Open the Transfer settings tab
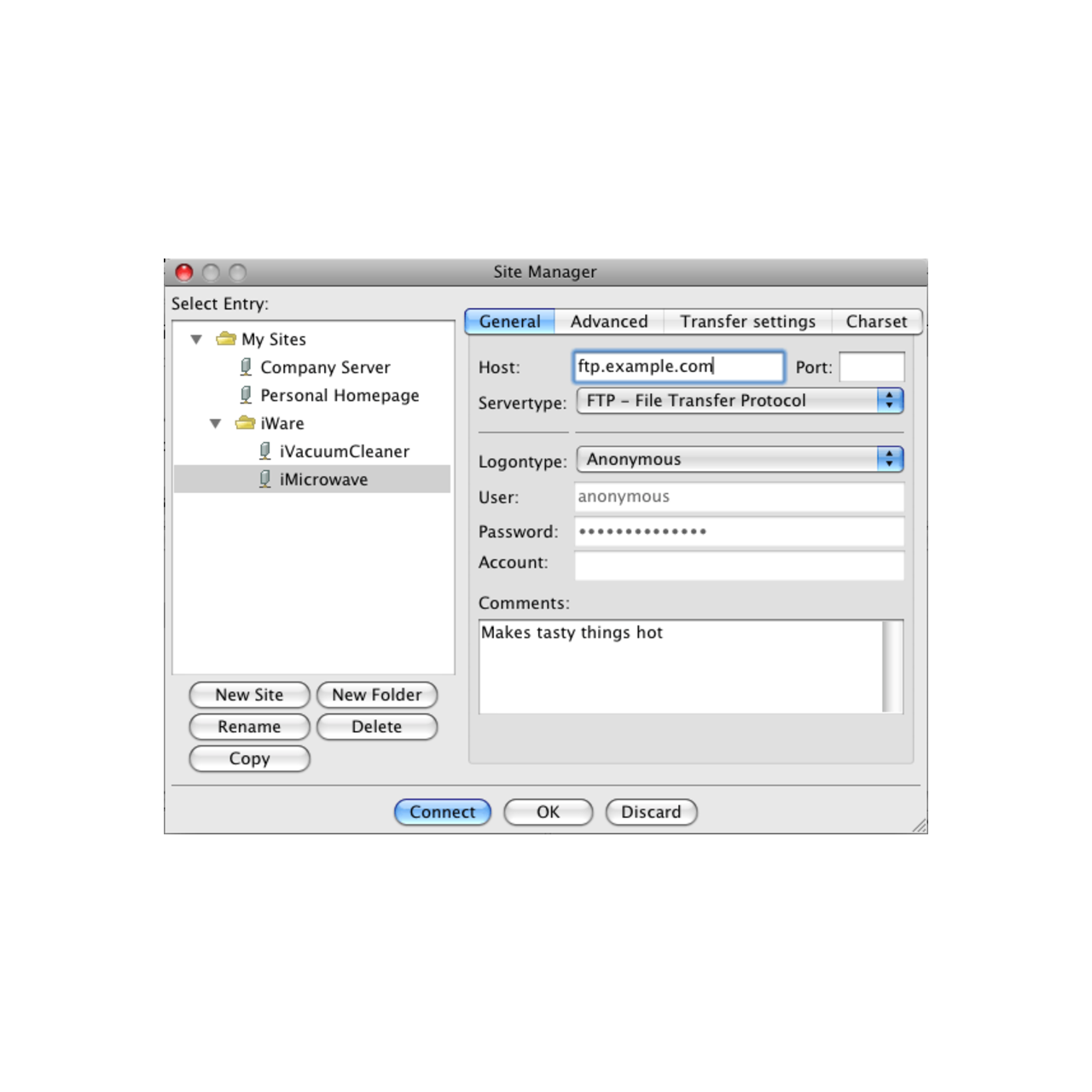Image resolution: width=1092 pixels, height=1092 pixels. coord(746,321)
